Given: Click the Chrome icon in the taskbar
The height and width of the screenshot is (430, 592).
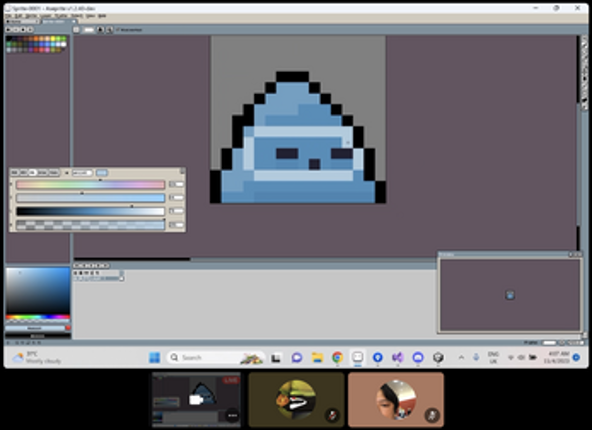Looking at the screenshot, I should pos(337,357).
